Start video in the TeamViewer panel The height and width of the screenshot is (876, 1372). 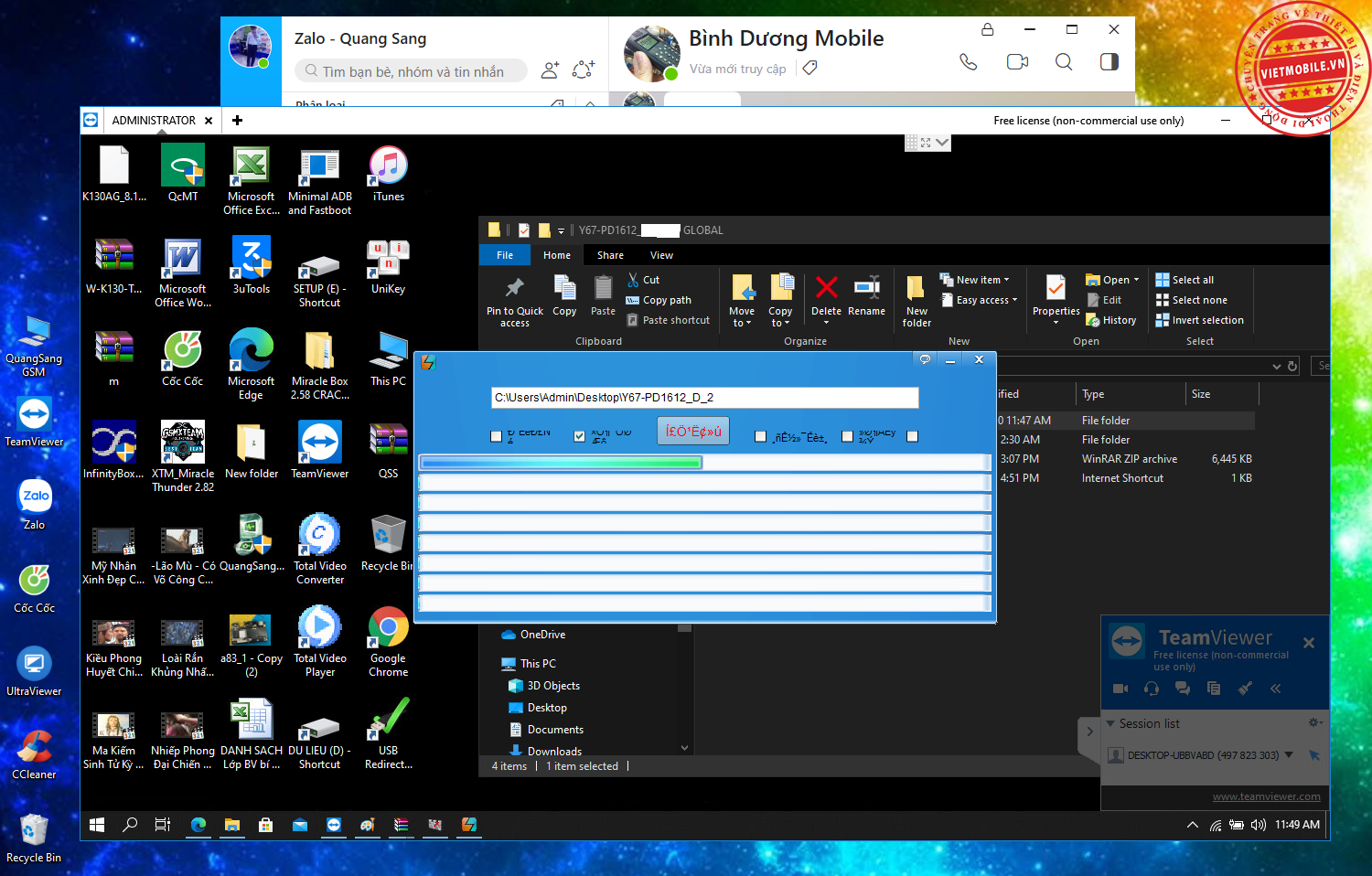point(1120,689)
